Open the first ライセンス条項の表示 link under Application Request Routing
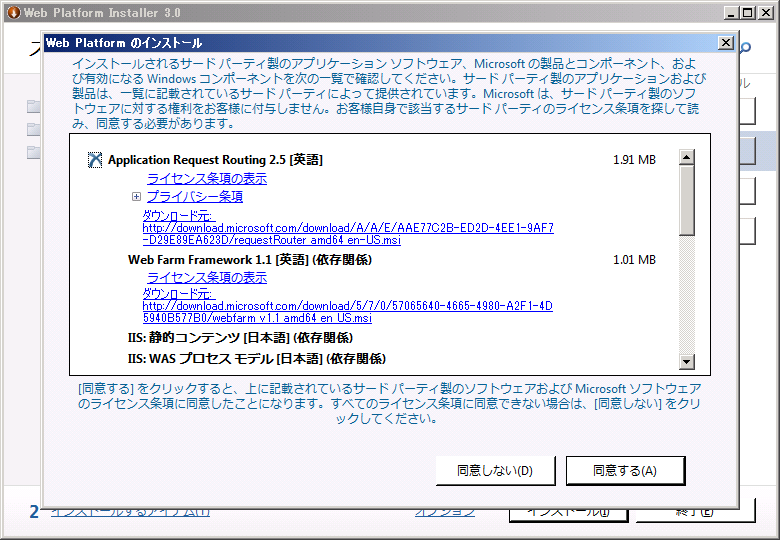This screenshot has height=540, width=780. click(207, 179)
